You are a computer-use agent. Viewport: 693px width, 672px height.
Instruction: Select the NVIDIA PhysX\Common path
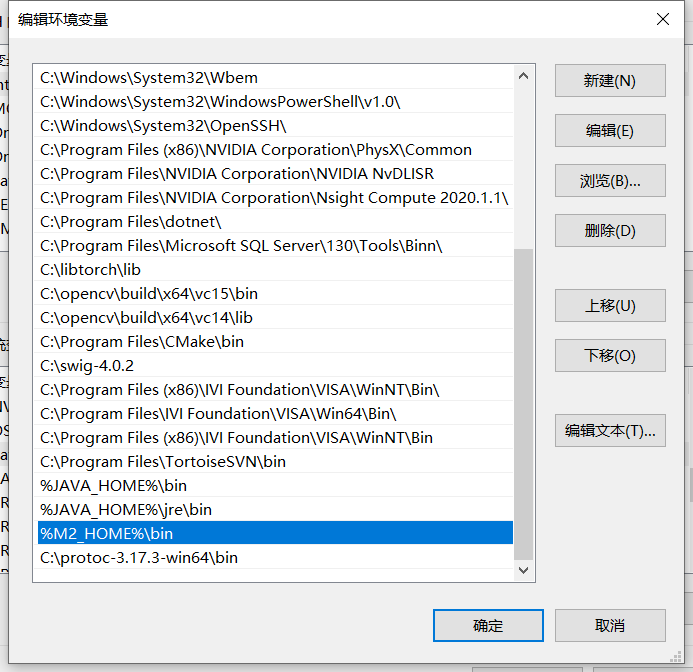(x=274, y=150)
